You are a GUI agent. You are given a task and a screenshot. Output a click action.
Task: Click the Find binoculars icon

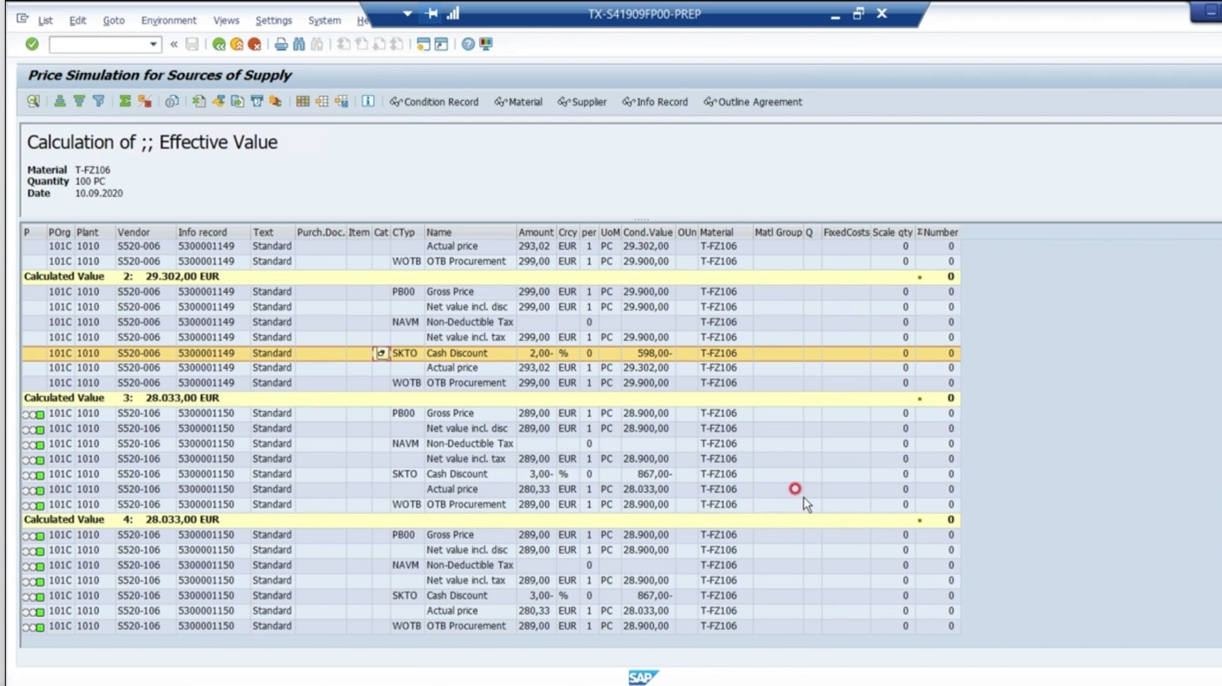(x=299, y=44)
